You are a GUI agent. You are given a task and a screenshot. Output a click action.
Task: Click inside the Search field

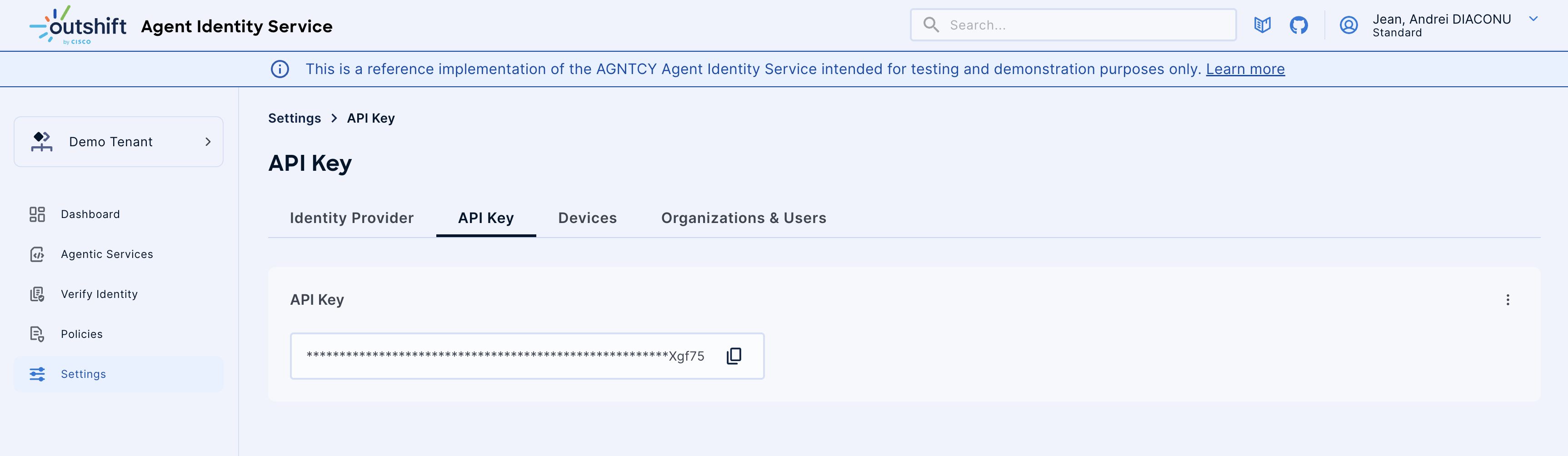coord(1071,25)
